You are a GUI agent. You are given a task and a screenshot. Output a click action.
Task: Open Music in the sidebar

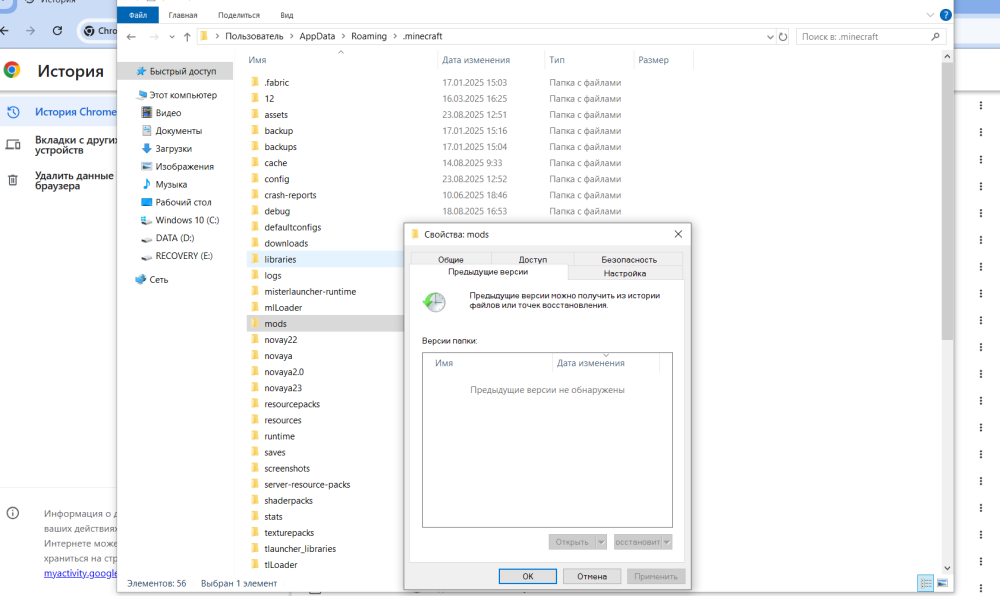[x=164, y=184]
